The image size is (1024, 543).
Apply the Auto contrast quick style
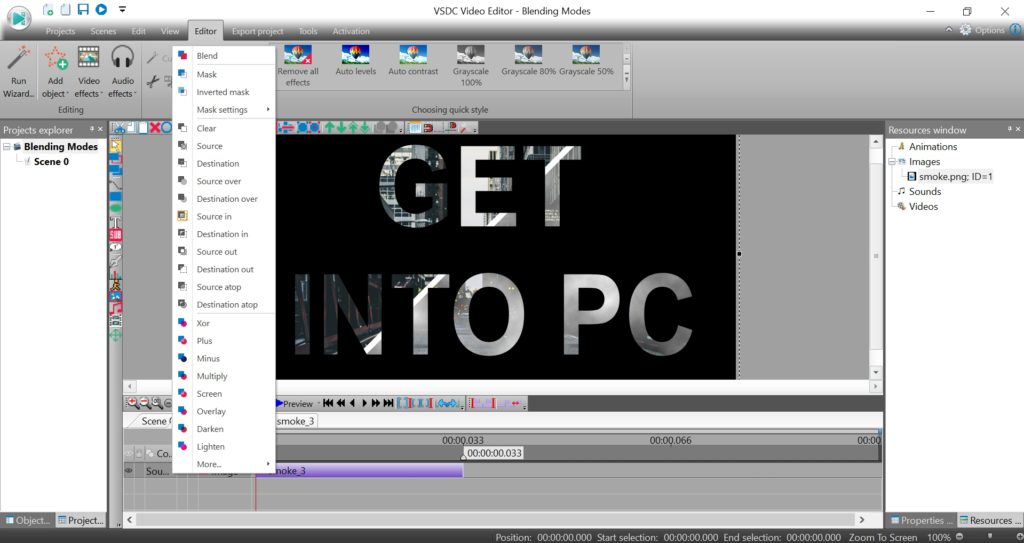pos(413,61)
